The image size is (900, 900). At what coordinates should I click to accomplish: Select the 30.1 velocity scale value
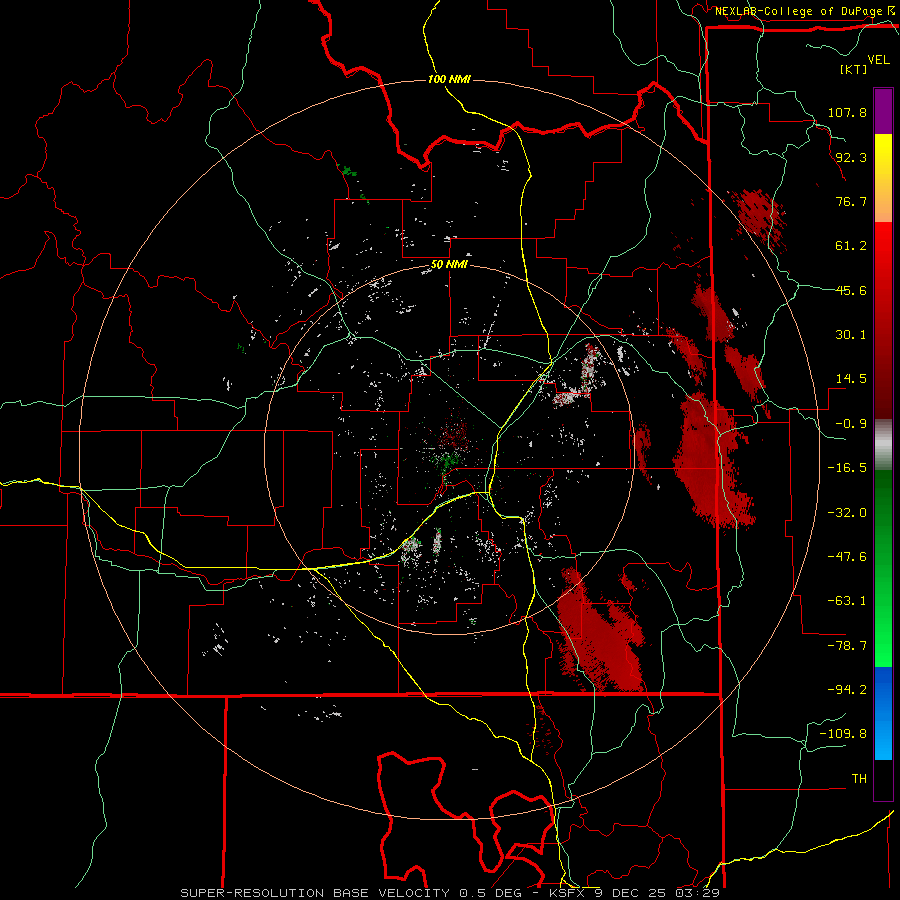pyautogui.click(x=851, y=335)
